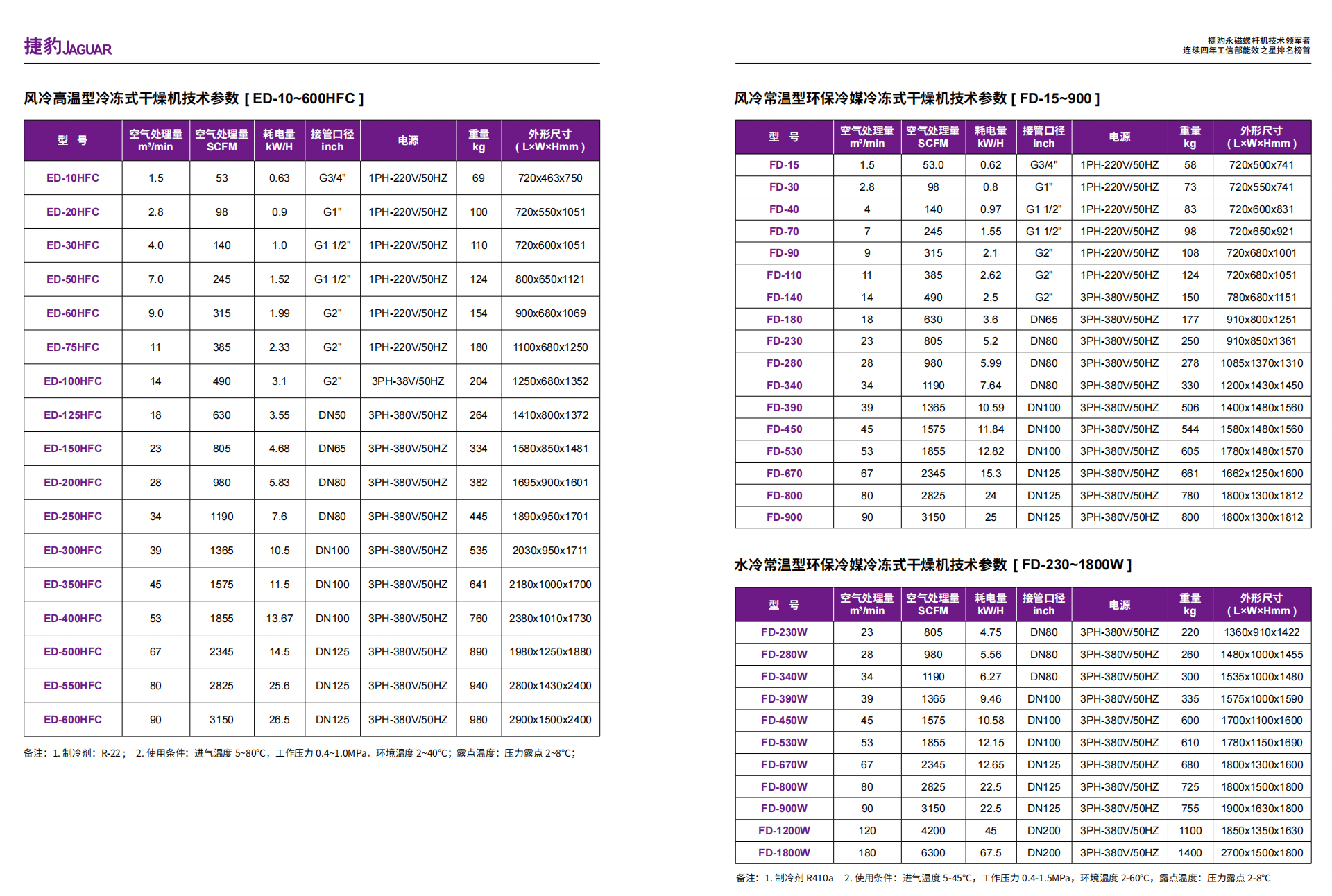Select the dimension 2900x1500x2400 cell

click(x=550, y=720)
